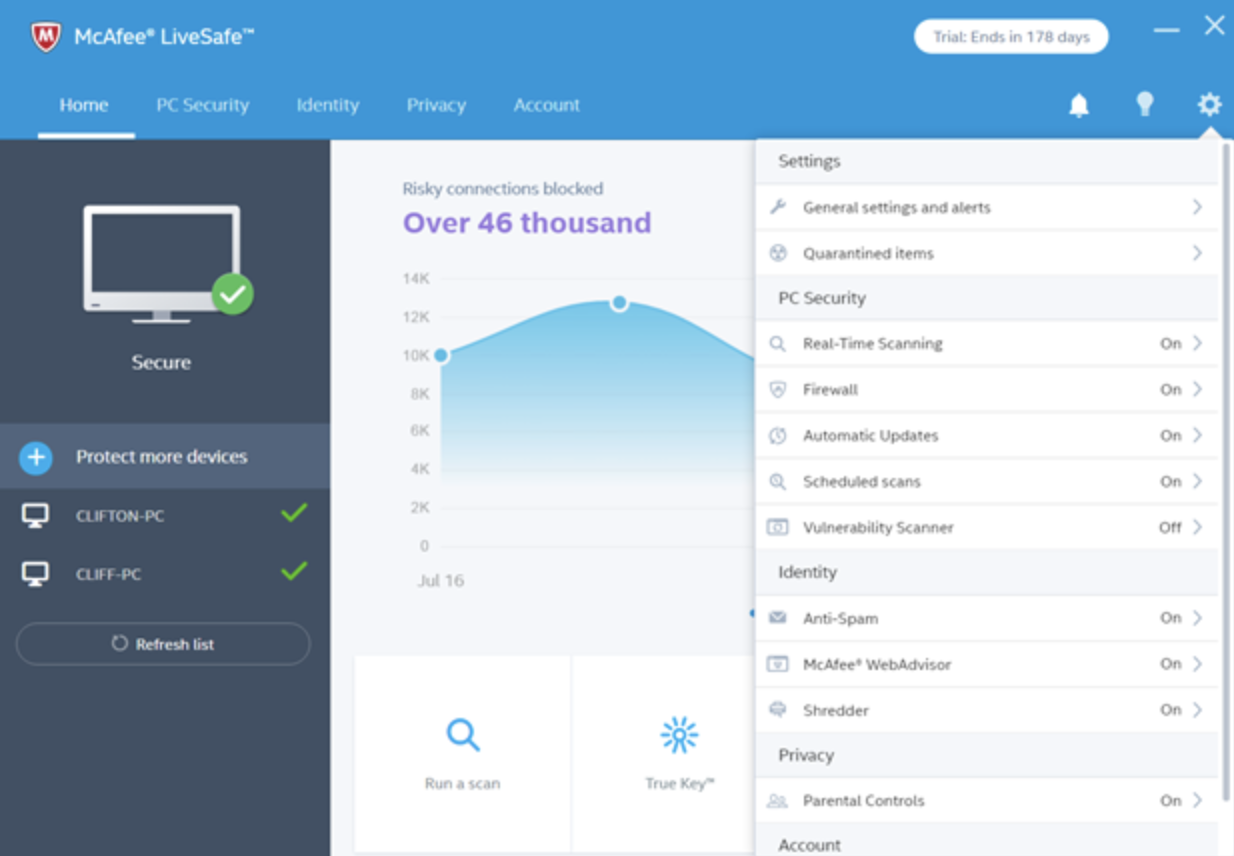
Task: Open the PC Security tab
Action: point(202,105)
